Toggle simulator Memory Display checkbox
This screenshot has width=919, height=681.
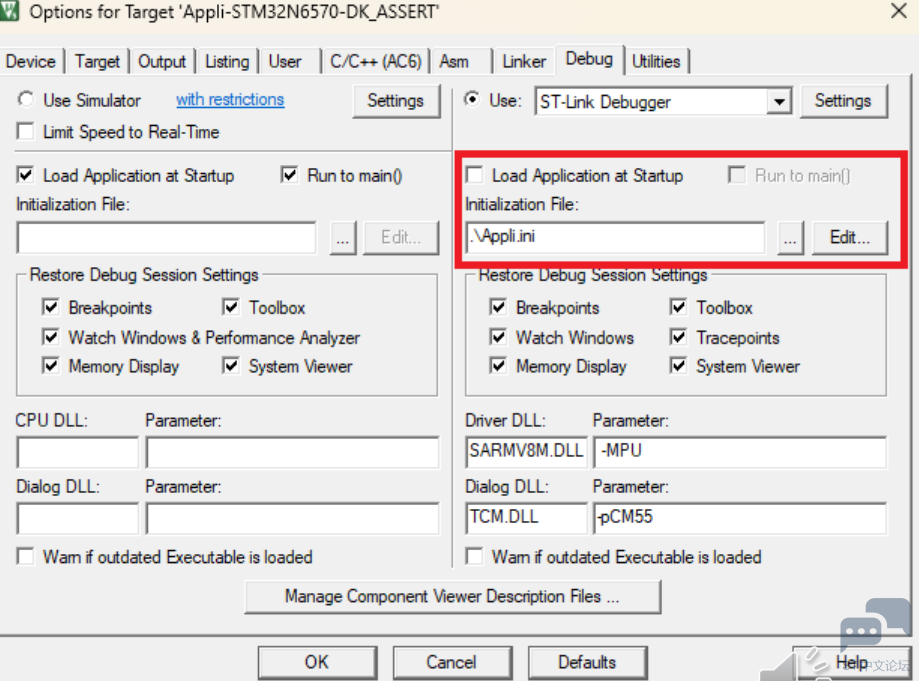[51, 366]
